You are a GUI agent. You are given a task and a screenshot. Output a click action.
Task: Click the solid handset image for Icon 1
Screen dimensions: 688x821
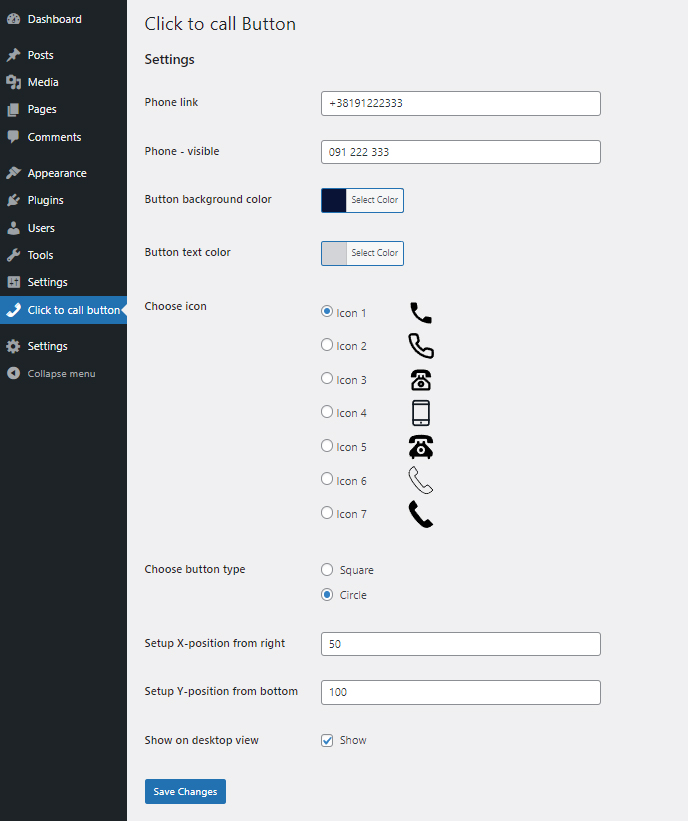click(421, 313)
